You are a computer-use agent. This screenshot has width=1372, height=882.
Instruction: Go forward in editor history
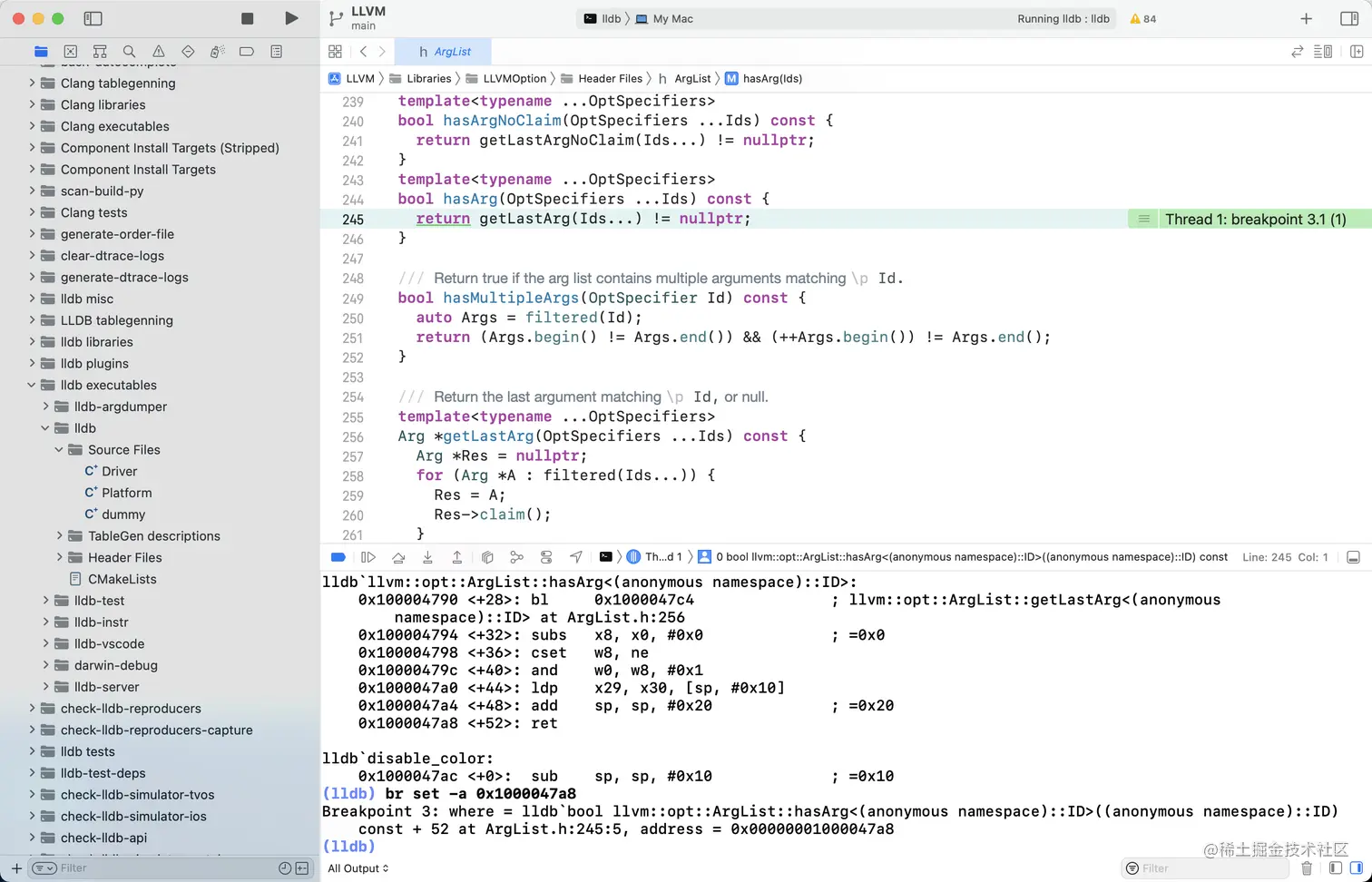pyautogui.click(x=382, y=52)
